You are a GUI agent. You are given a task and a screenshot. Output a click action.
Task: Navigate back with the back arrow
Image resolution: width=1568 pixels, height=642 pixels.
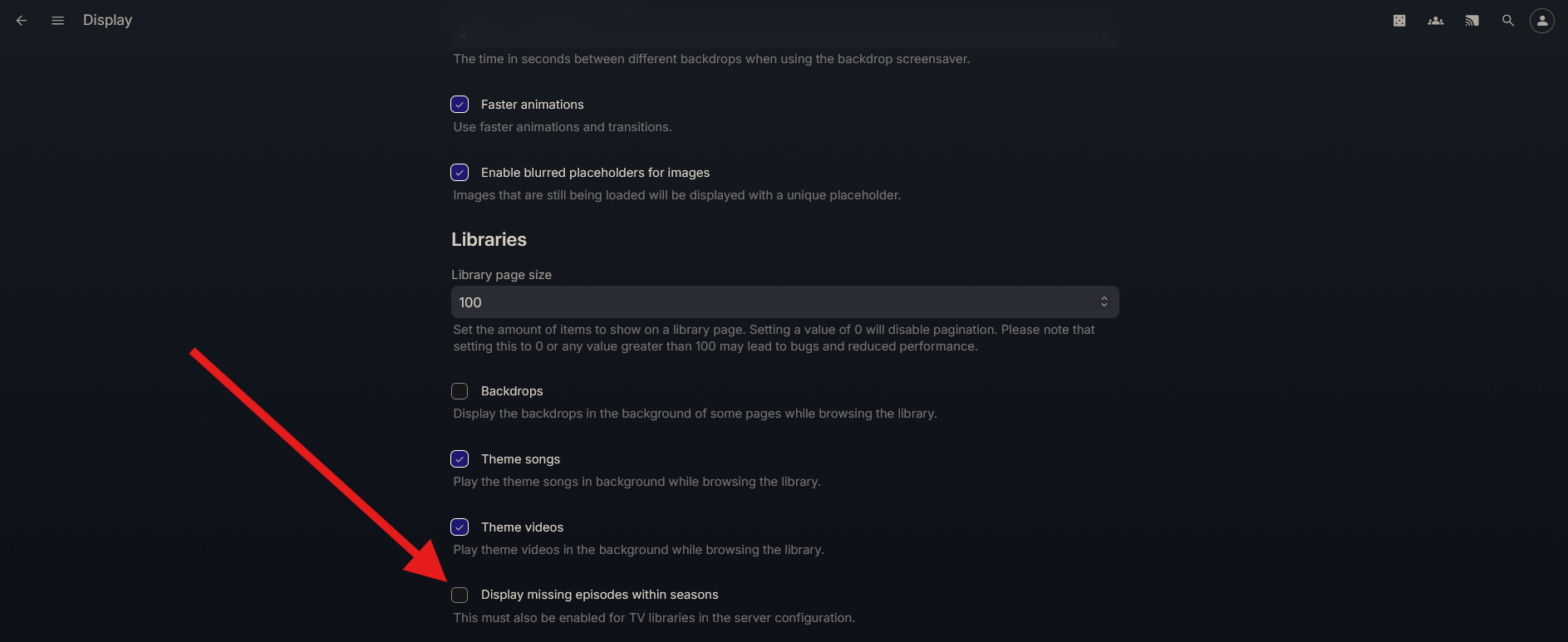coord(21,20)
